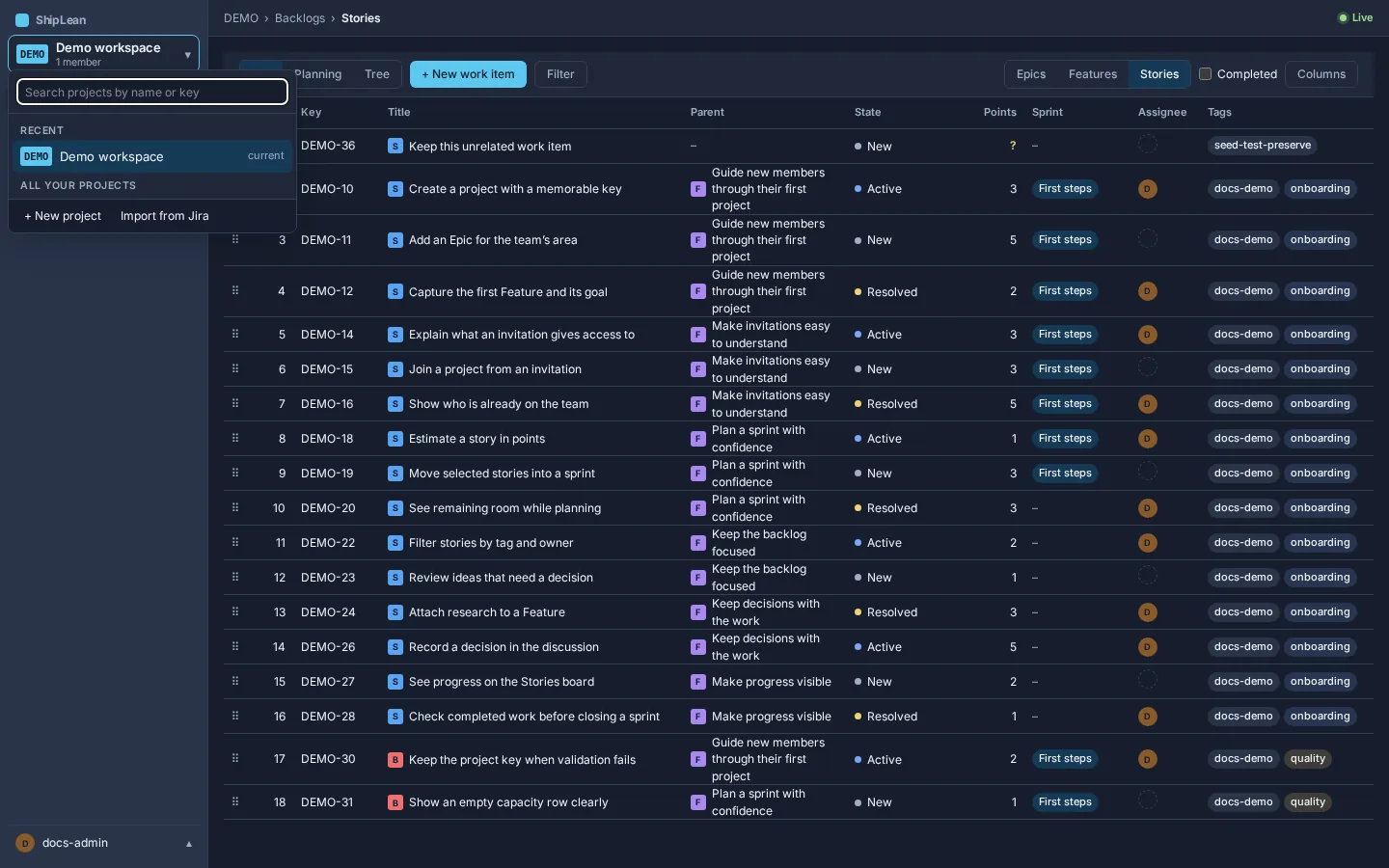The height and width of the screenshot is (868, 1389).
Task: Open DEMO breadcrumb link
Action: click(241, 18)
